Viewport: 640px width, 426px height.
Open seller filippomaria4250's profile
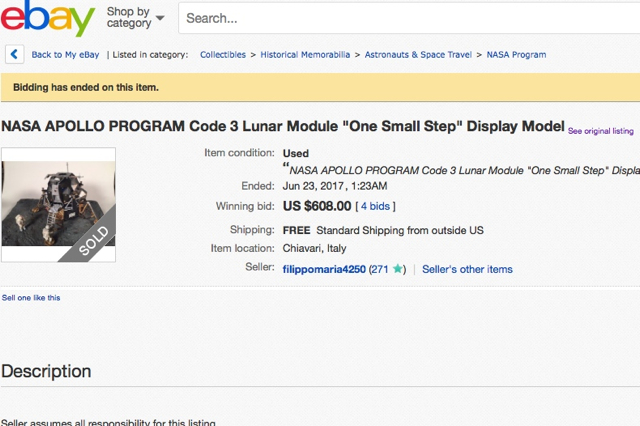coord(324,269)
